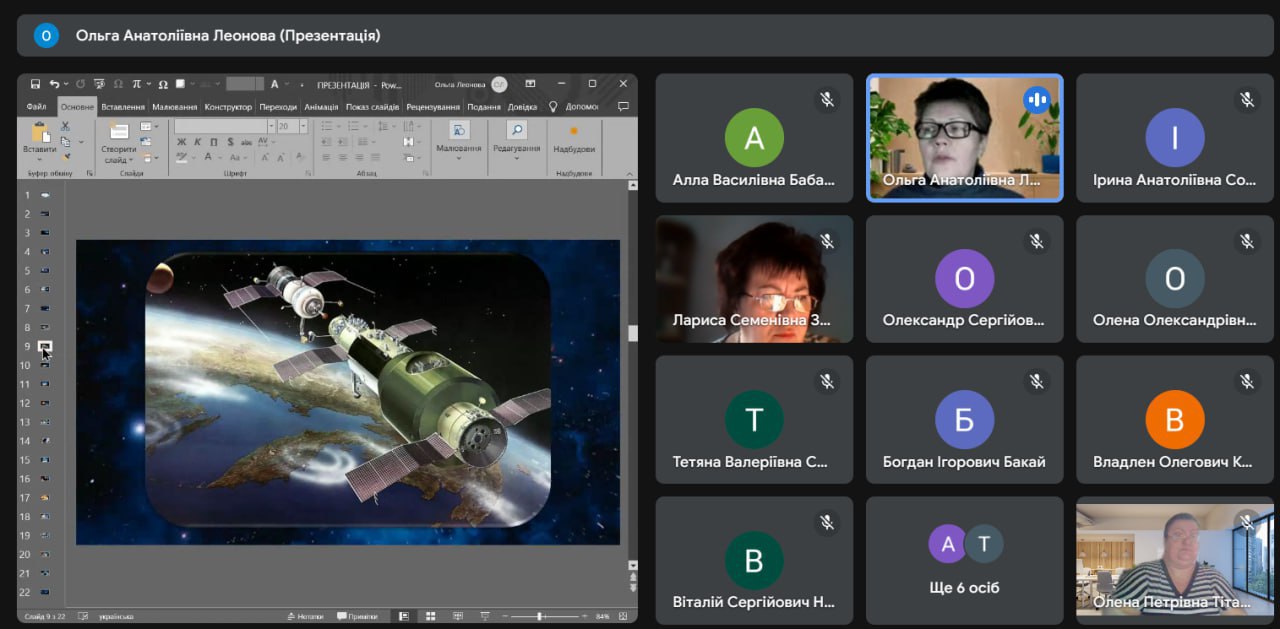Open the Ще 6 осіб participants tile
Screen dimensions: 1280x629
click(x=964, y=560)
